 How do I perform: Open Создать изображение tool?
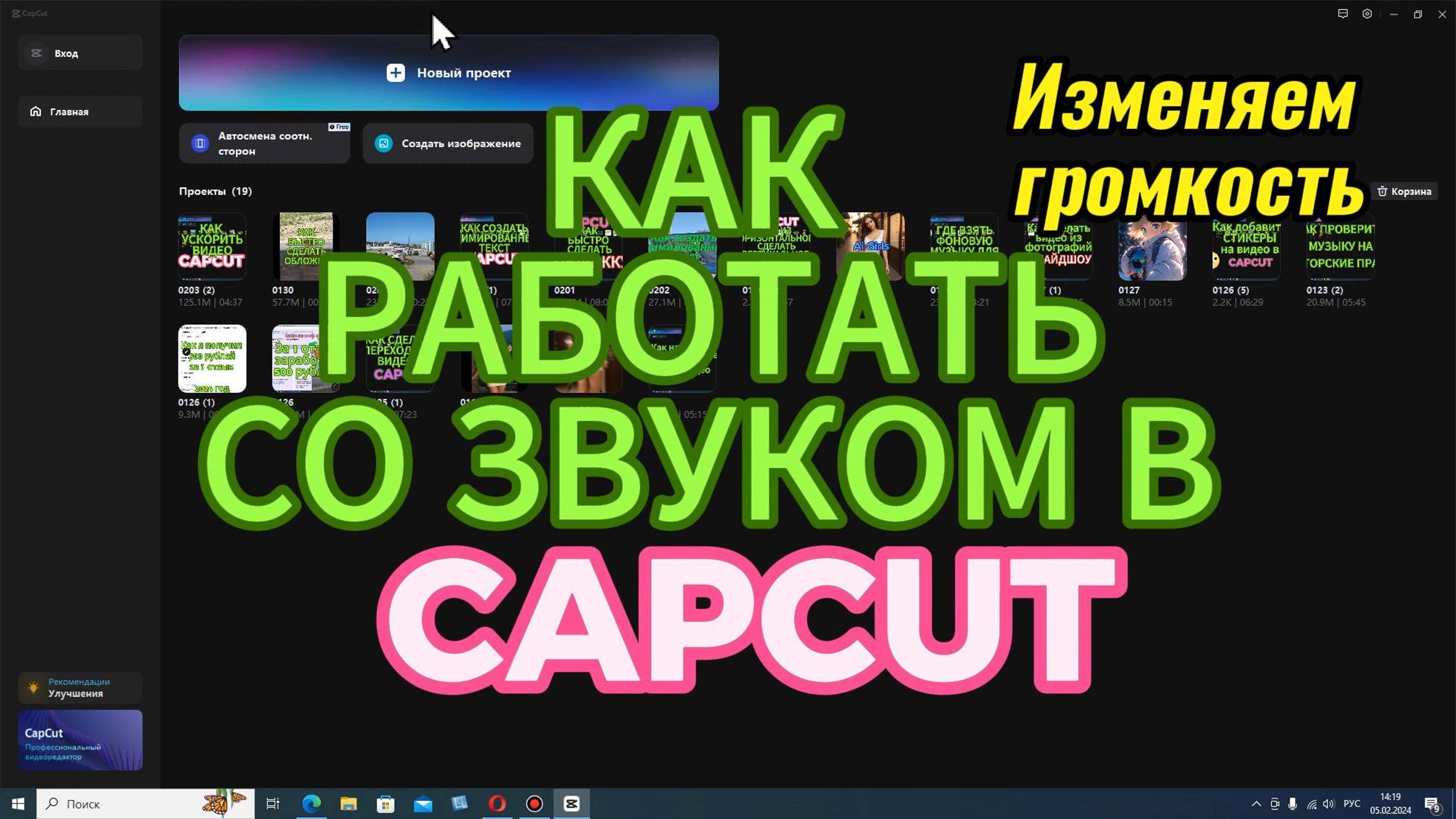click(x=448, y=143)
